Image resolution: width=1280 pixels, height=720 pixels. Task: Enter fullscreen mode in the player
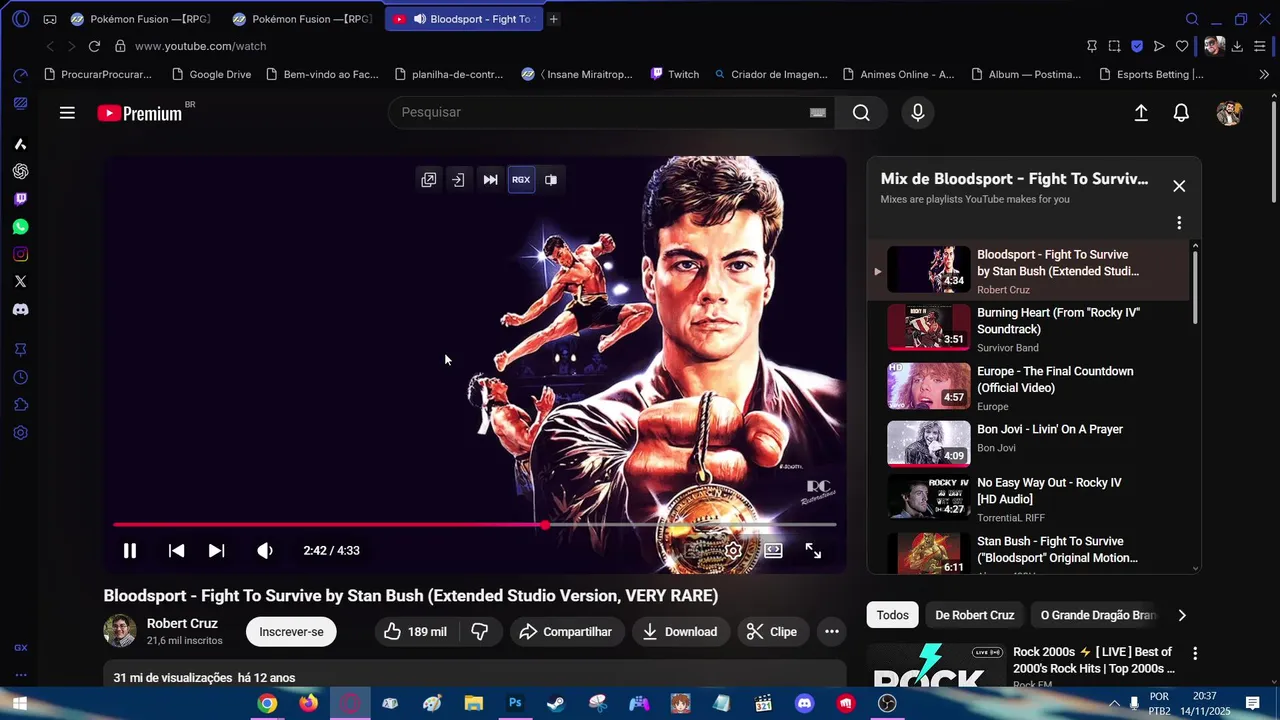tap(813, 550)
